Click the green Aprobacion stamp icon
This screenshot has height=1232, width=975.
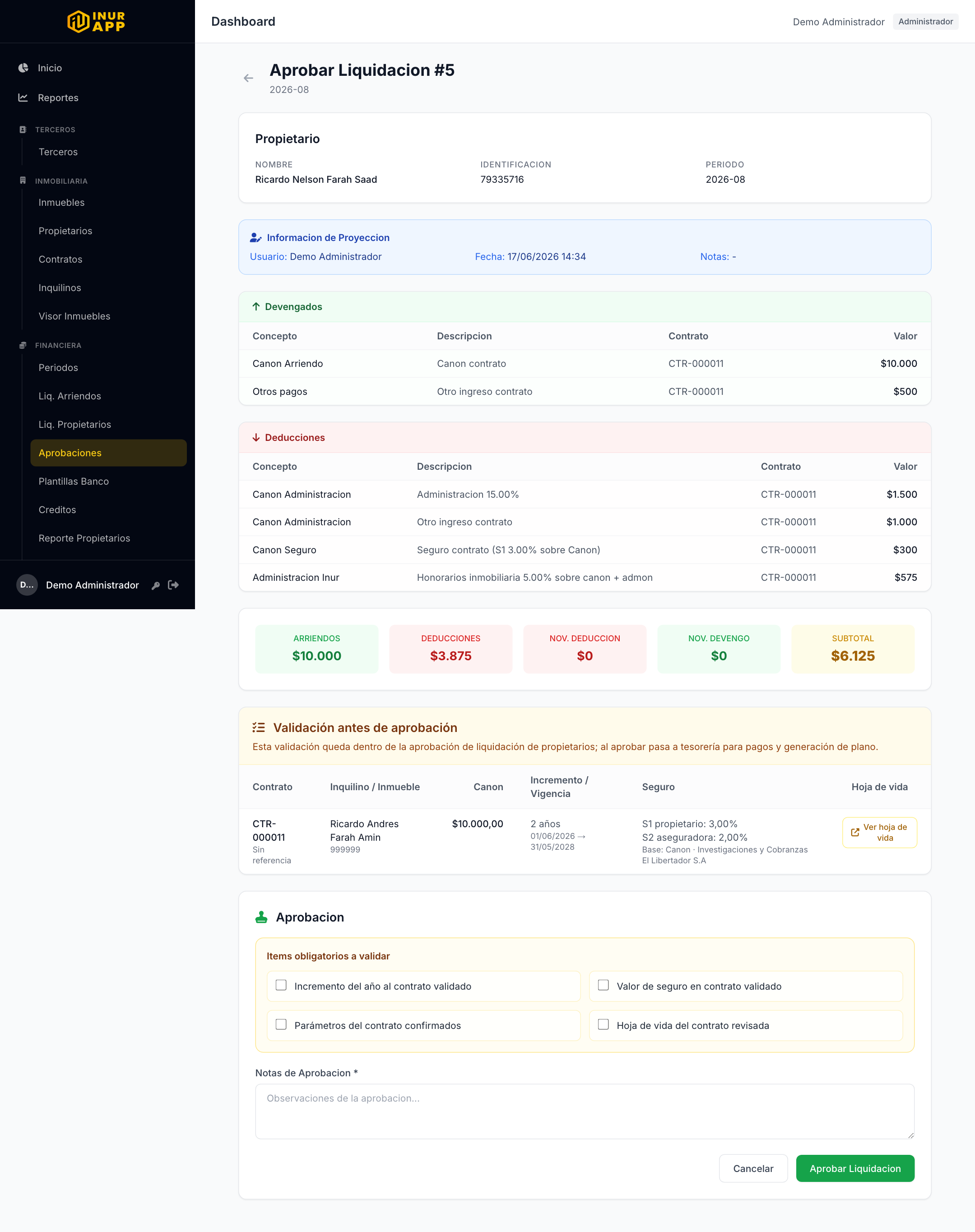261,917
